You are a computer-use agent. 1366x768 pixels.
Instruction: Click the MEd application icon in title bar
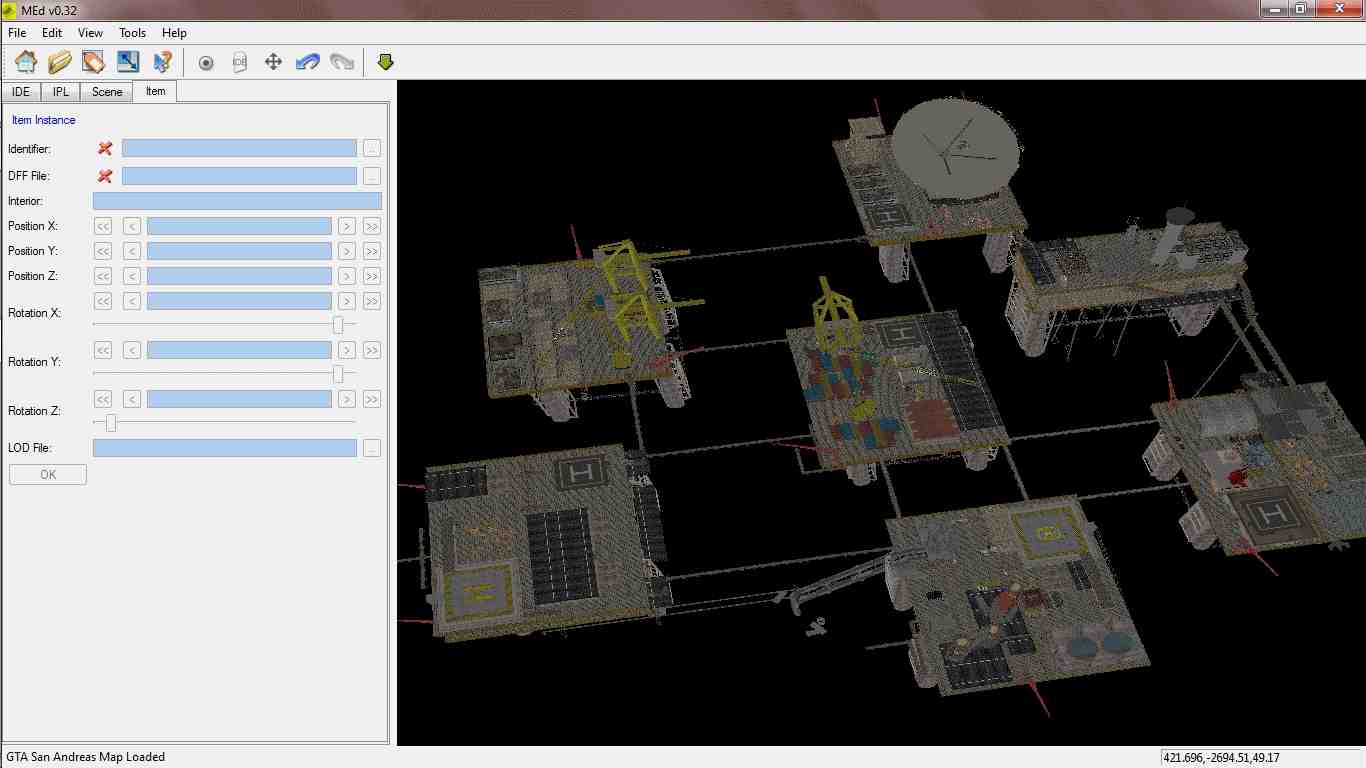10,9
